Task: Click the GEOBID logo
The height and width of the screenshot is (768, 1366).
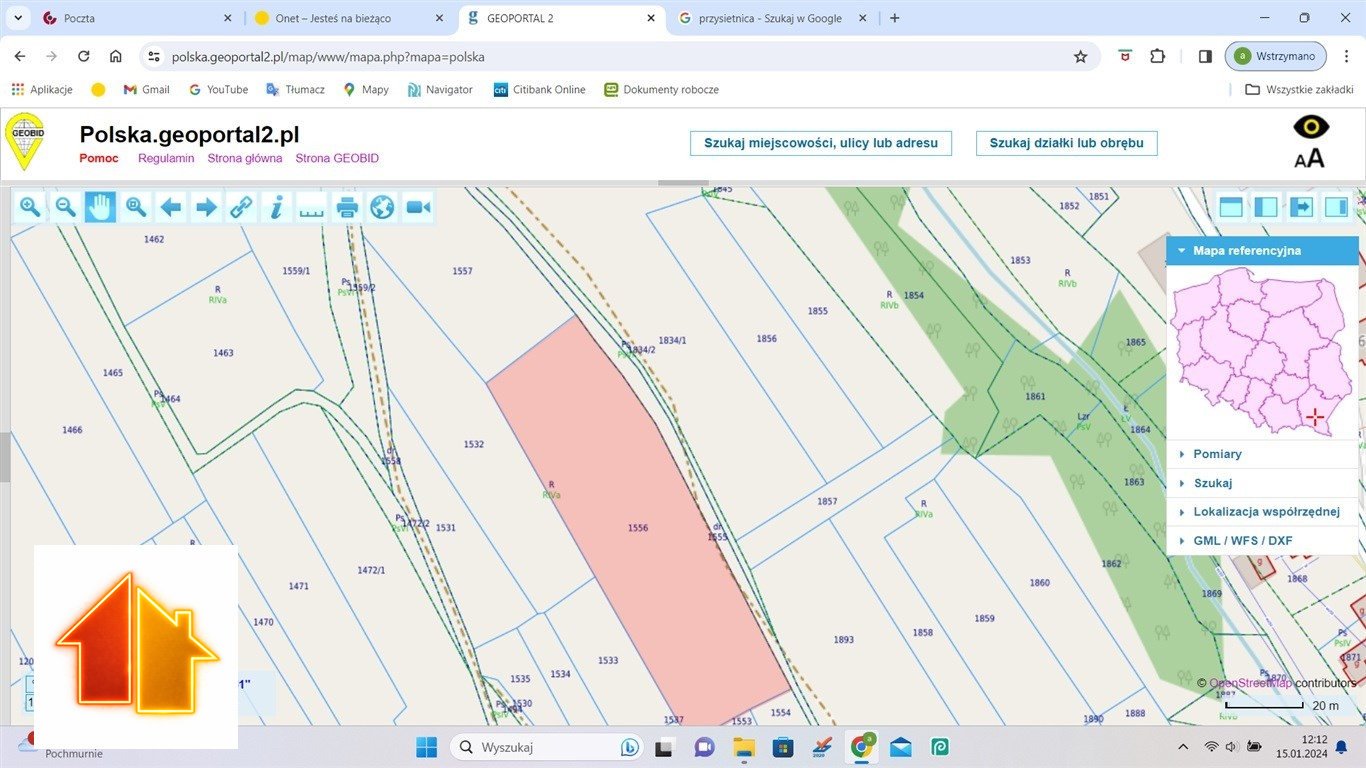Action: [24, 142]
